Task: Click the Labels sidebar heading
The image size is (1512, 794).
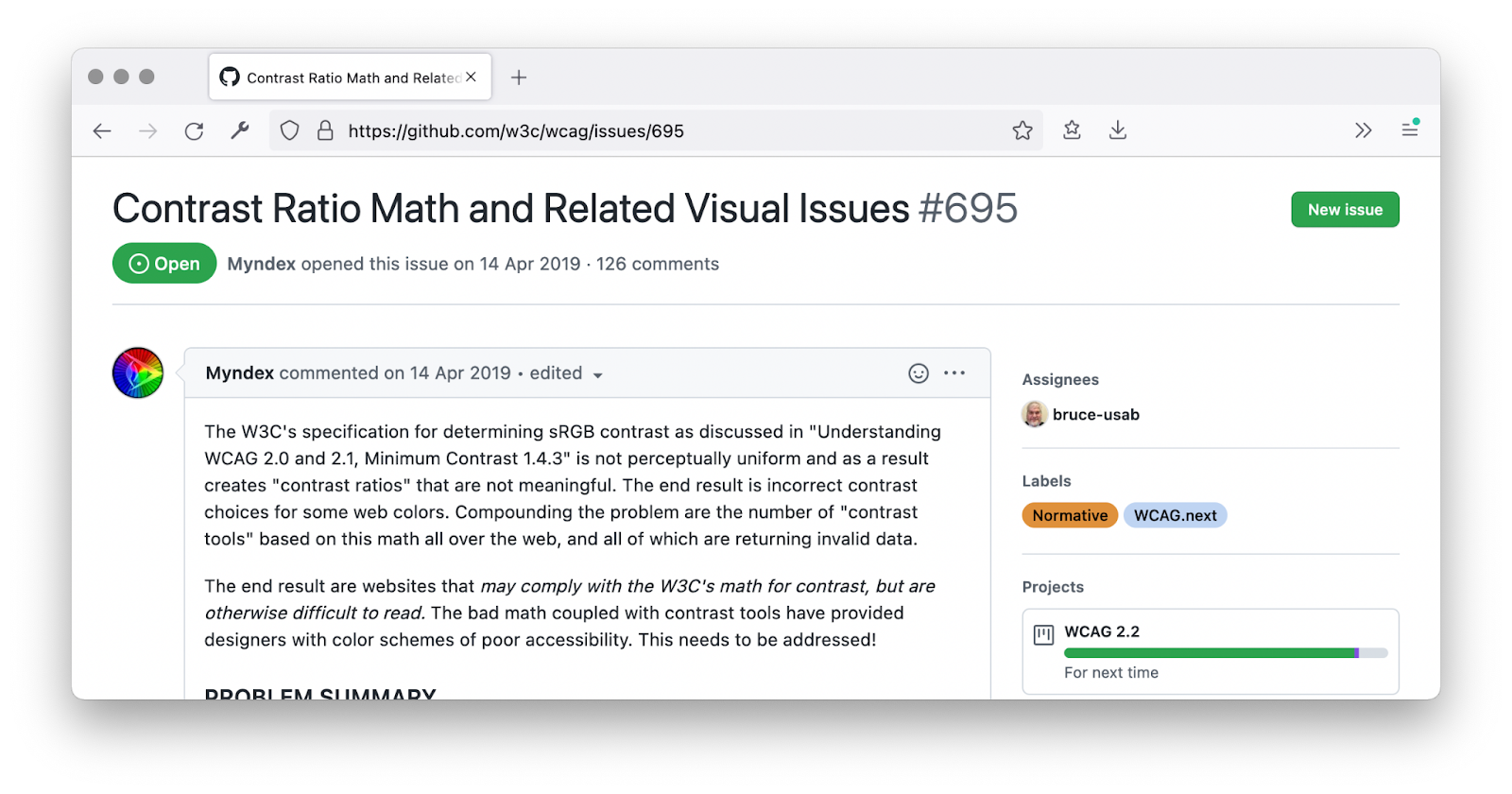Action: coord(1047,481)
